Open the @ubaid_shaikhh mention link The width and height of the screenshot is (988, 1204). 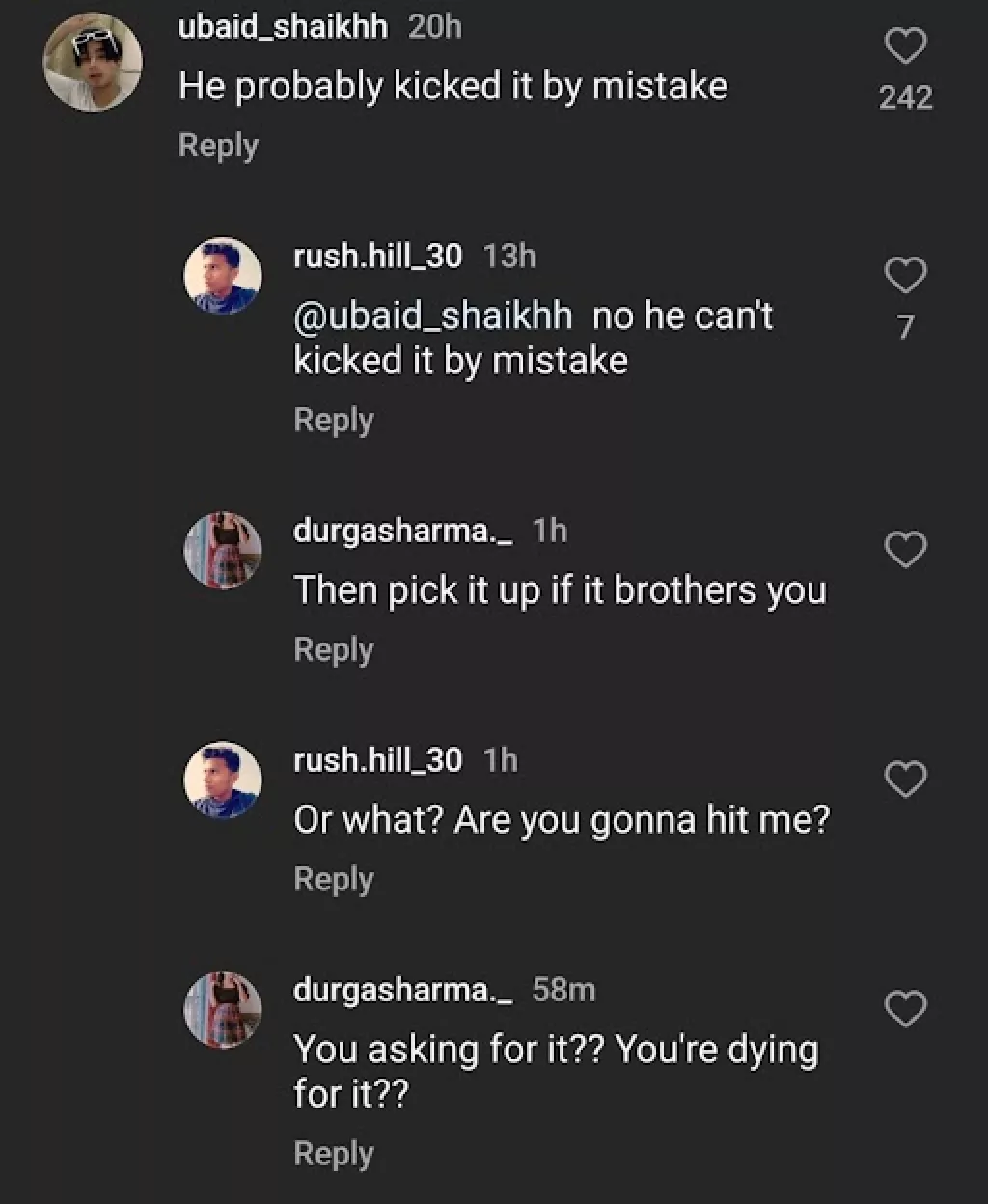click(432, 316)
